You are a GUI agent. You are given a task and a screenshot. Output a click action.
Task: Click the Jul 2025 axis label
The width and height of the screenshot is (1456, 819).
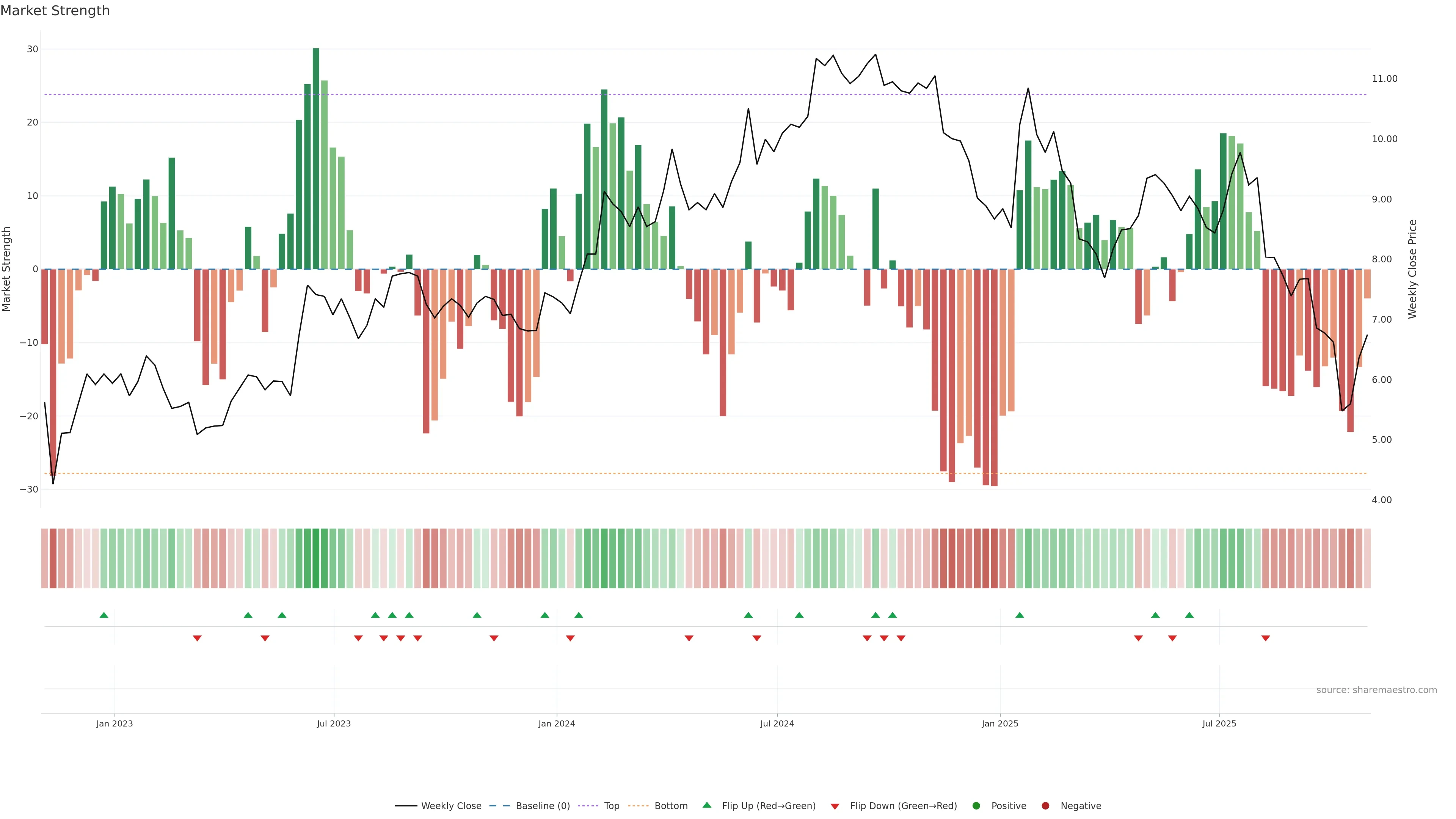coord(1219,723)
